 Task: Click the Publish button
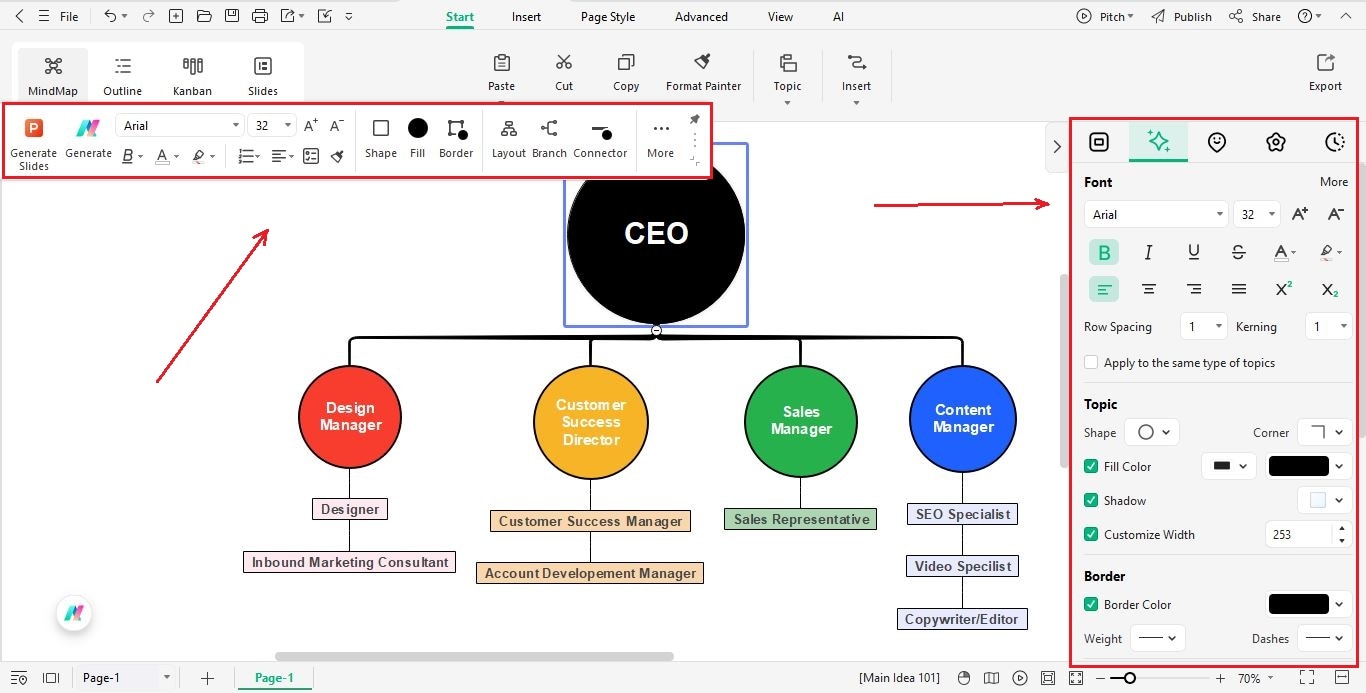[x=1181, y=16]
